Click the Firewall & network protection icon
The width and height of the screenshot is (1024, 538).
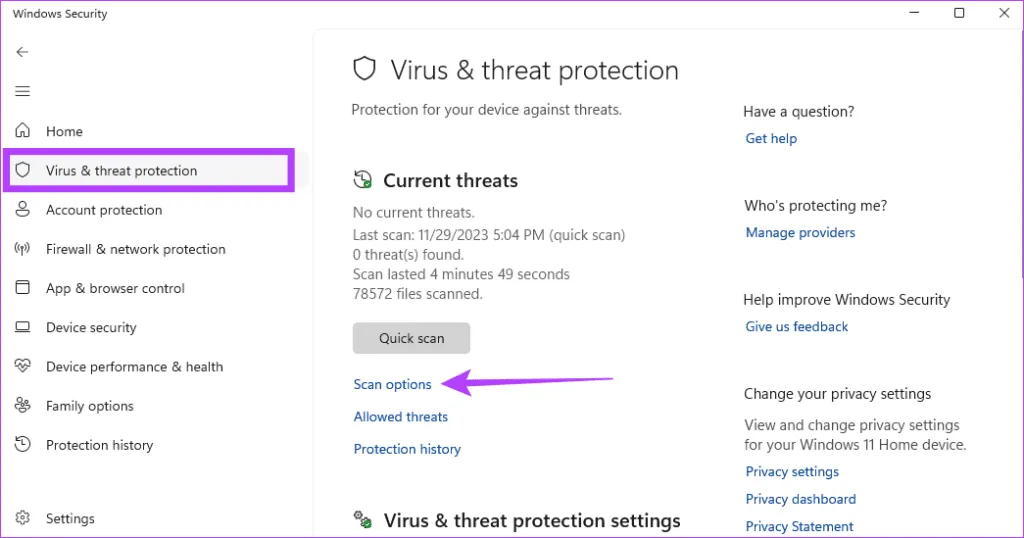[x=23, y=249]
